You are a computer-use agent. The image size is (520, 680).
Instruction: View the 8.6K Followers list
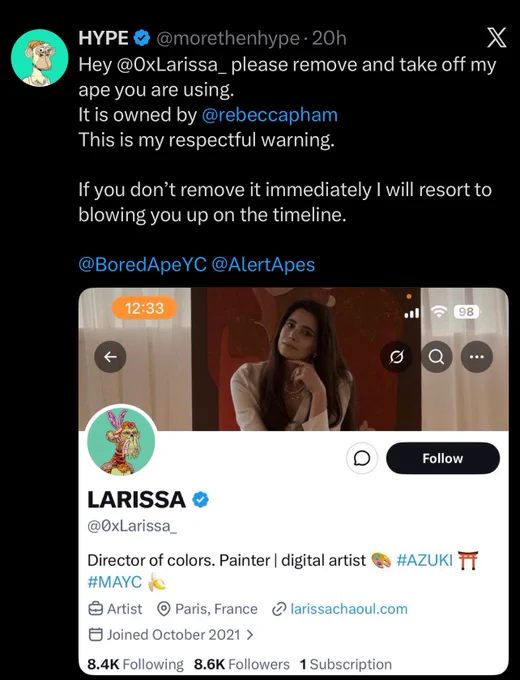click(x=242, y=664)
